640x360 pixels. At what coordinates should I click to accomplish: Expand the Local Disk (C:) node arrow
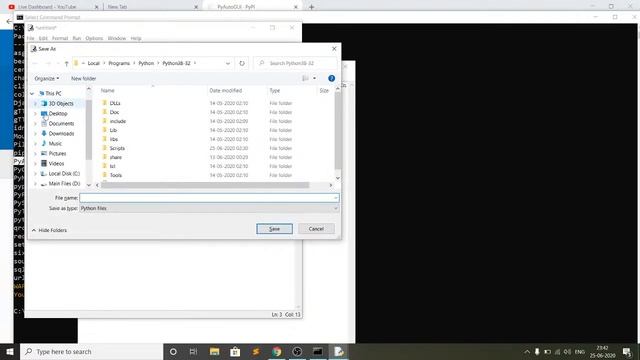click(x=35, y=173)
